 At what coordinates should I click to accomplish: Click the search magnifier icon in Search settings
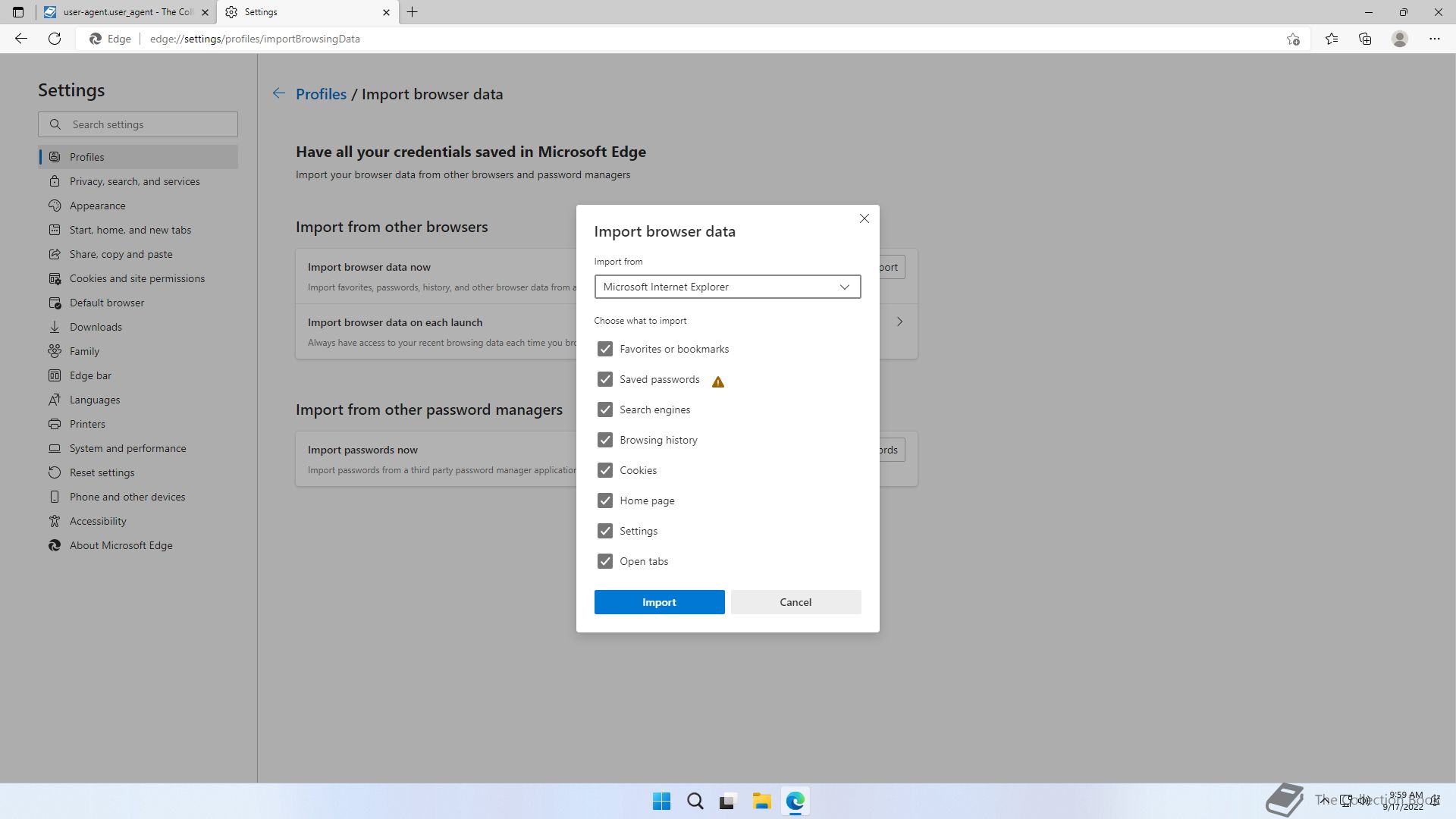[x=55, y=124]
